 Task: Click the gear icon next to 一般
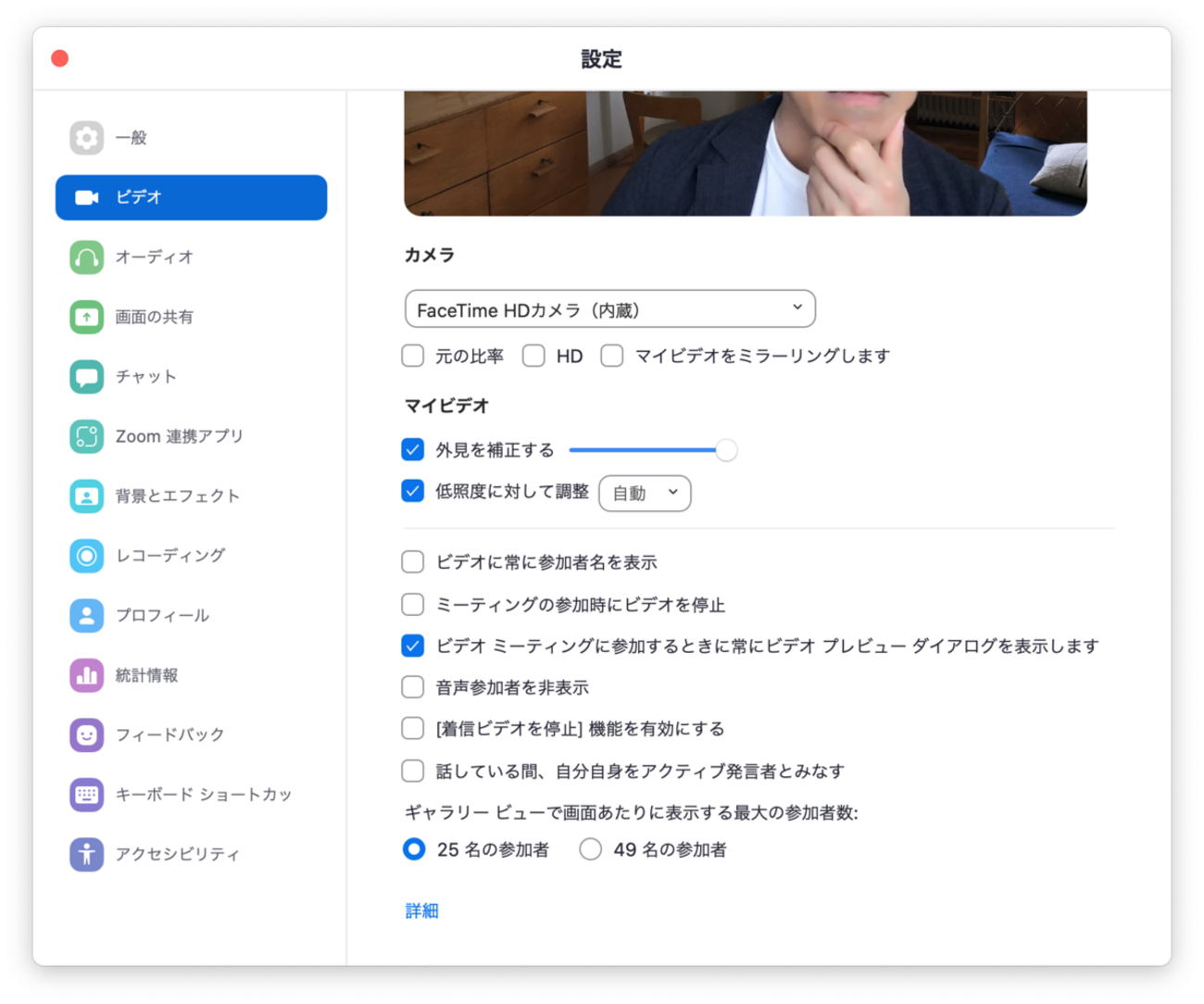[86, 138]
